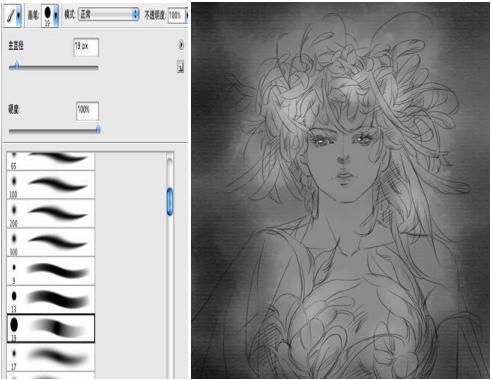Open the blend mode (模式) dropdown
This screenshot has height=380, width=491.
coord(109,14)
